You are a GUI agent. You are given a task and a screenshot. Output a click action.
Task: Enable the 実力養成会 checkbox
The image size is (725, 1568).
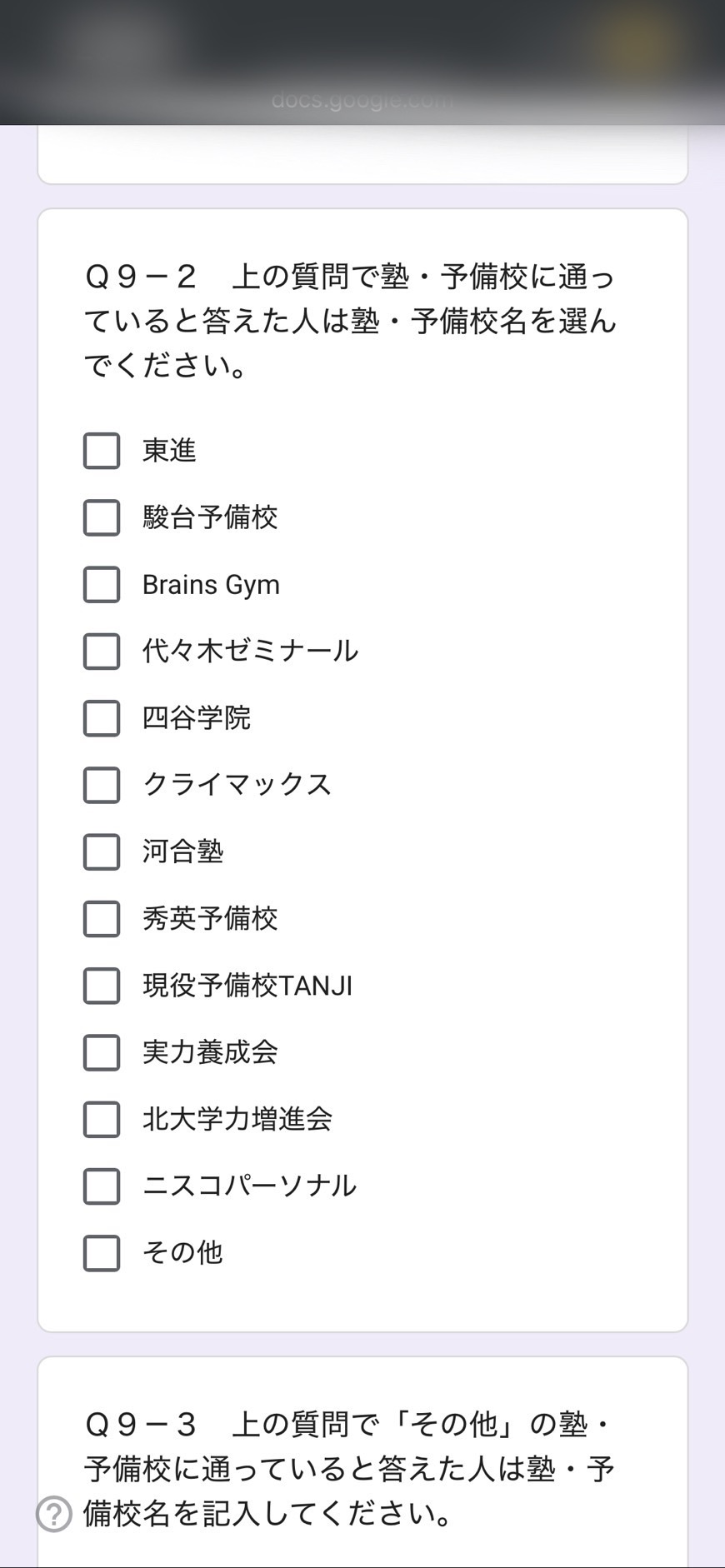pyautogui.click(x=102, y=1052)
